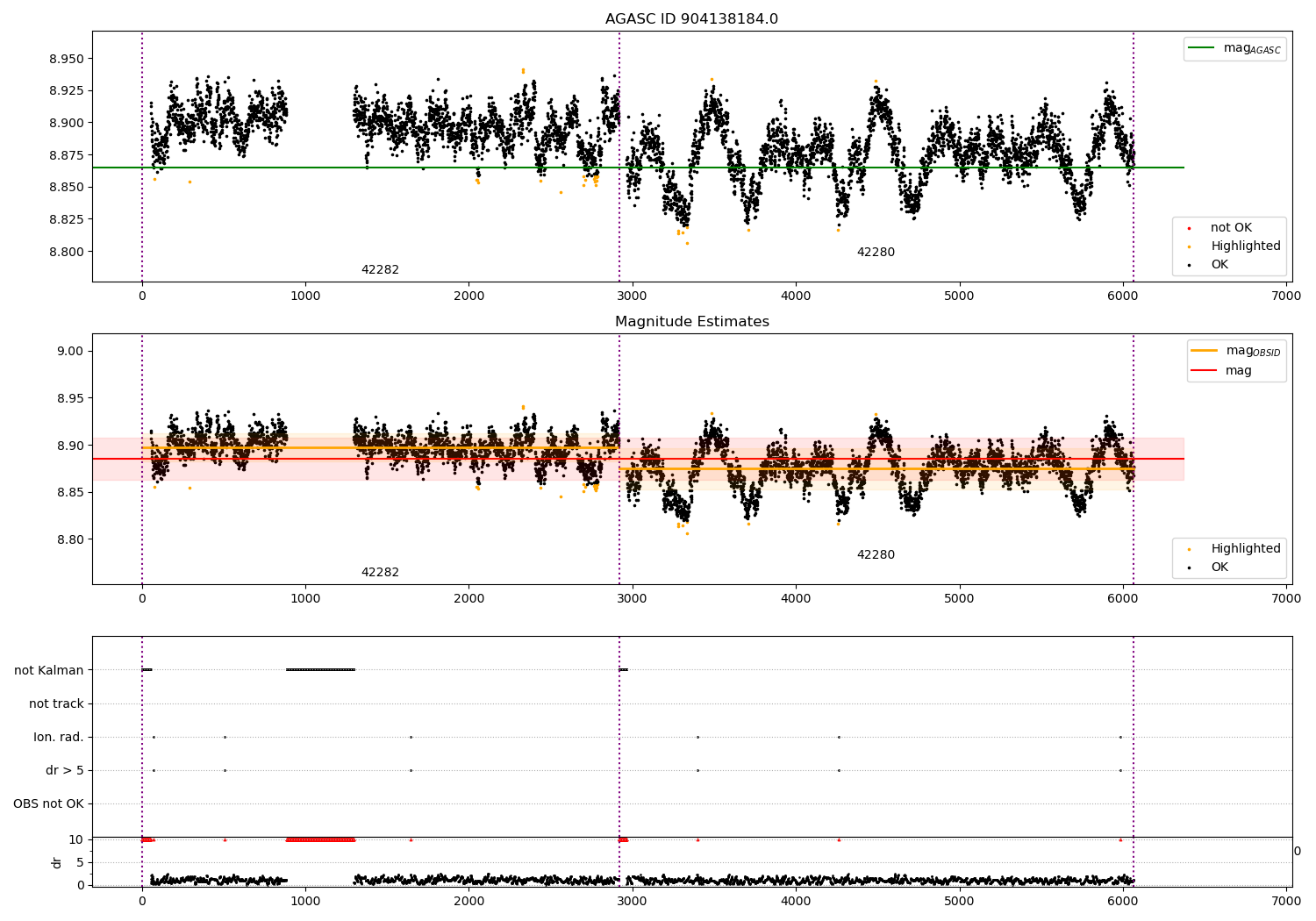The width and height of the screenshot is (1316, 921).
Task: Click the Magnitude Estimates plot title
Action: [x=691, y=322]
